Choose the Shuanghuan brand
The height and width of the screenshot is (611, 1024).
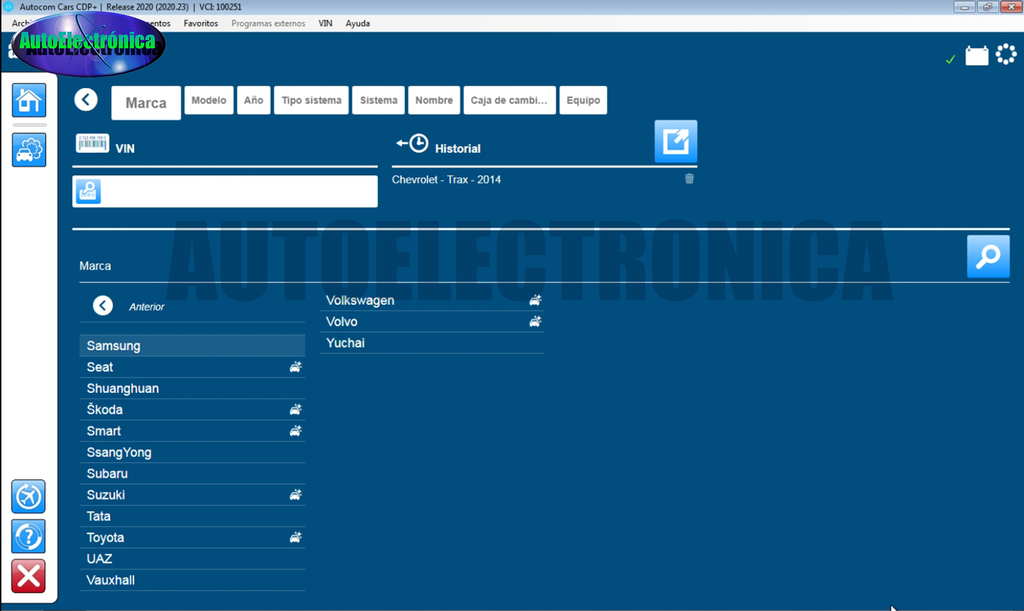[193, 388]
